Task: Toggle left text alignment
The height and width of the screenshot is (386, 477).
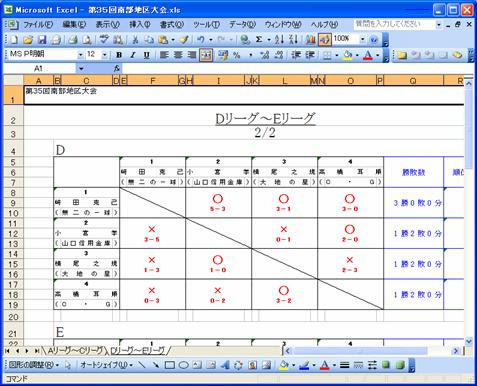Action: coord(164,55)
